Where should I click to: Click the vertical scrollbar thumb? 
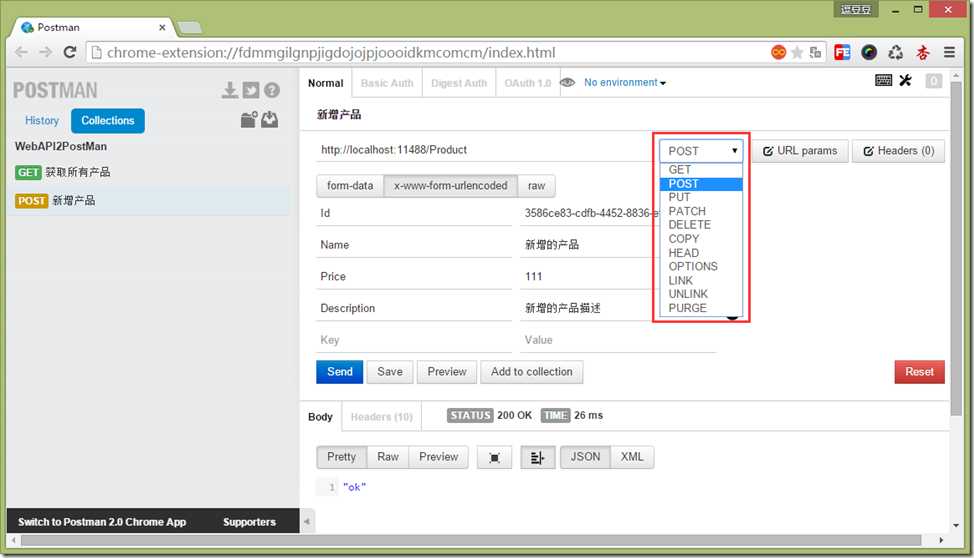click(956, 249)
